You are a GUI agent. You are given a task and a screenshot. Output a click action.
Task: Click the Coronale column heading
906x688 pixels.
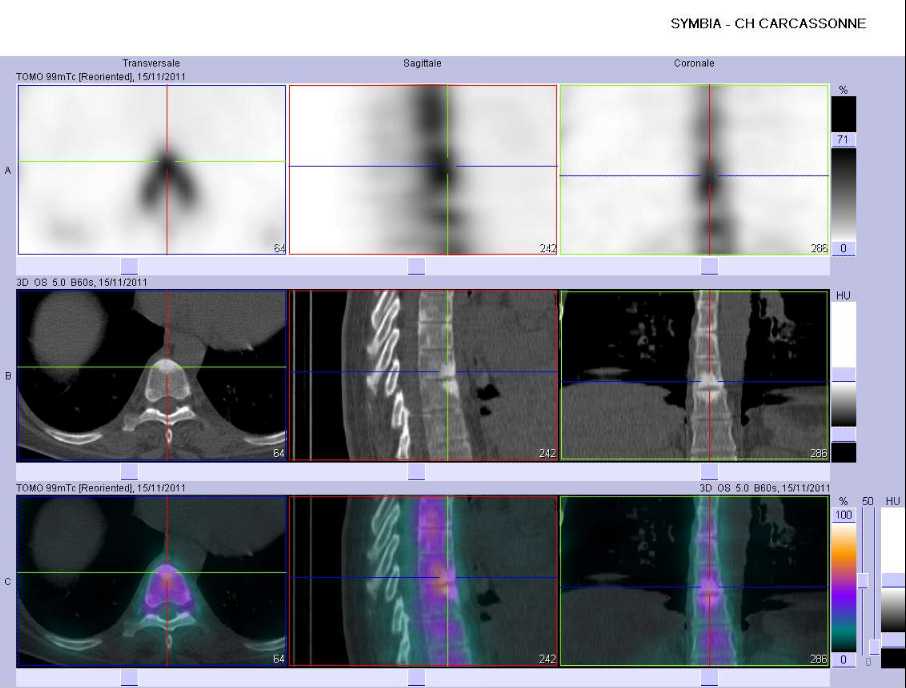coord(694,63)
